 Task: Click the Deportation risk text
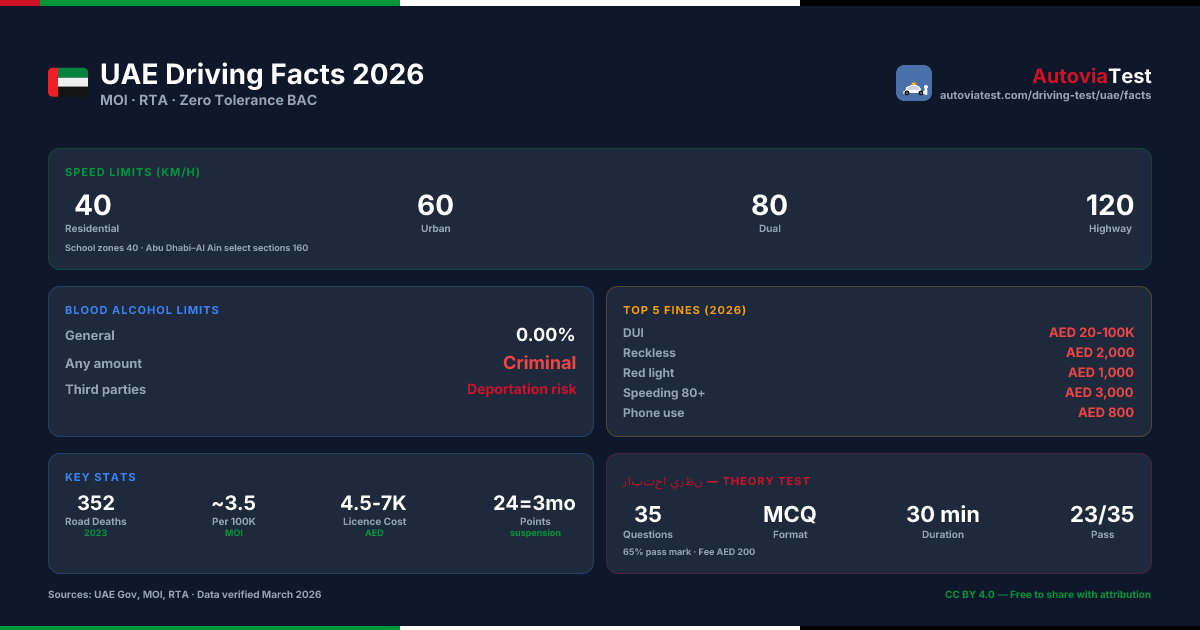[521, 389]
